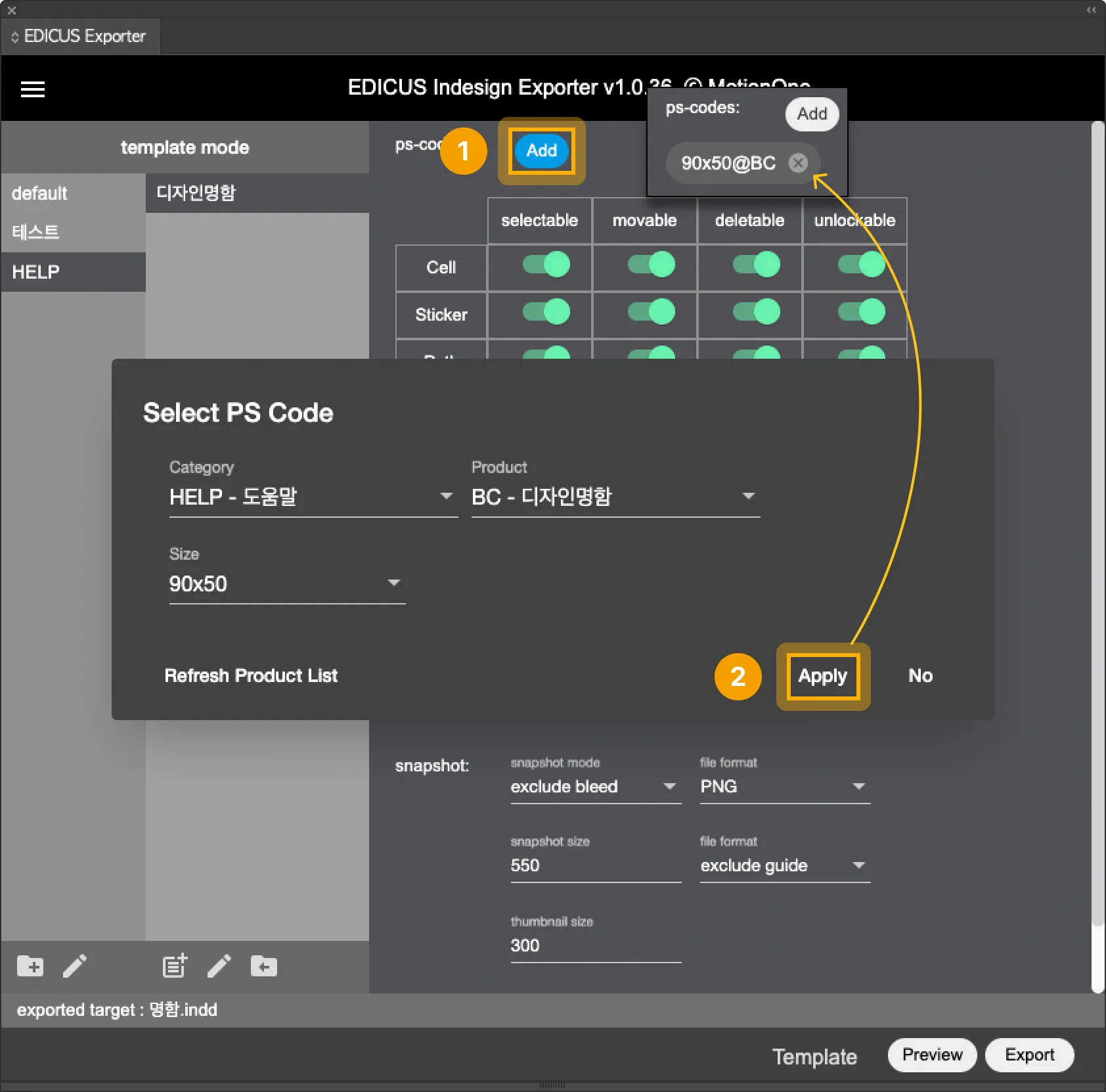
Task: Edit template pencil icon beside add-template icon
Action: pyautogui.click(x=219, y=966)
